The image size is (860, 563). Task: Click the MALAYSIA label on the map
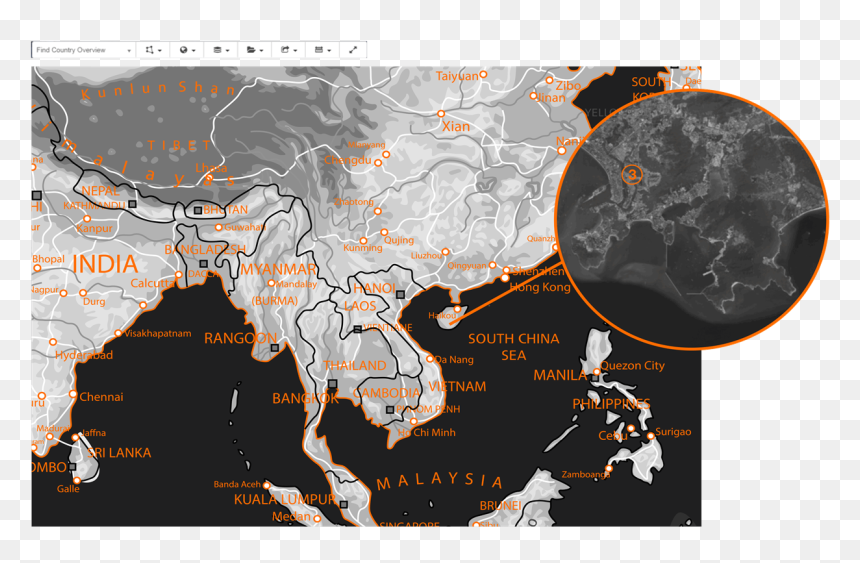click(x=439, y=481)
